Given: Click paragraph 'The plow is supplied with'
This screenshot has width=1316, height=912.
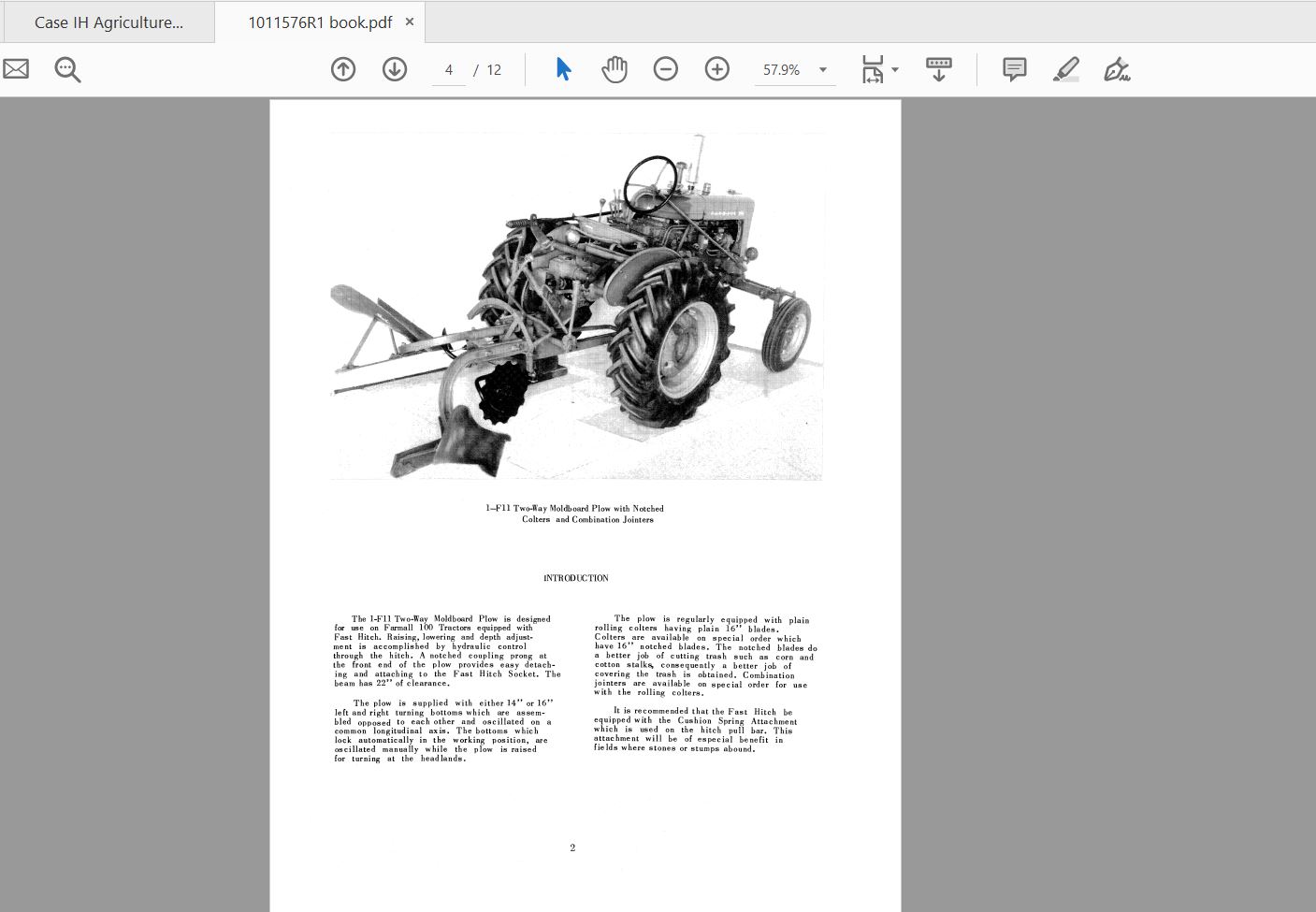Looking at the screenshot, I should 443,731.
